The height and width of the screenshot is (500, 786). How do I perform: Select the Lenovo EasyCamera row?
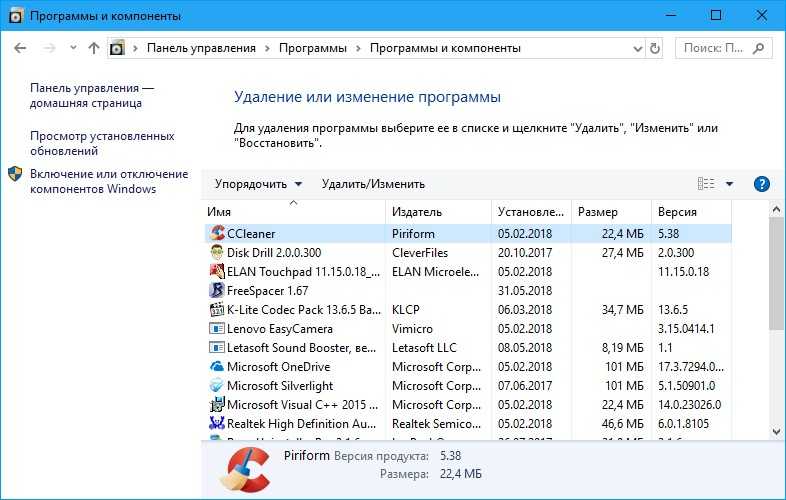click(468, 328)
